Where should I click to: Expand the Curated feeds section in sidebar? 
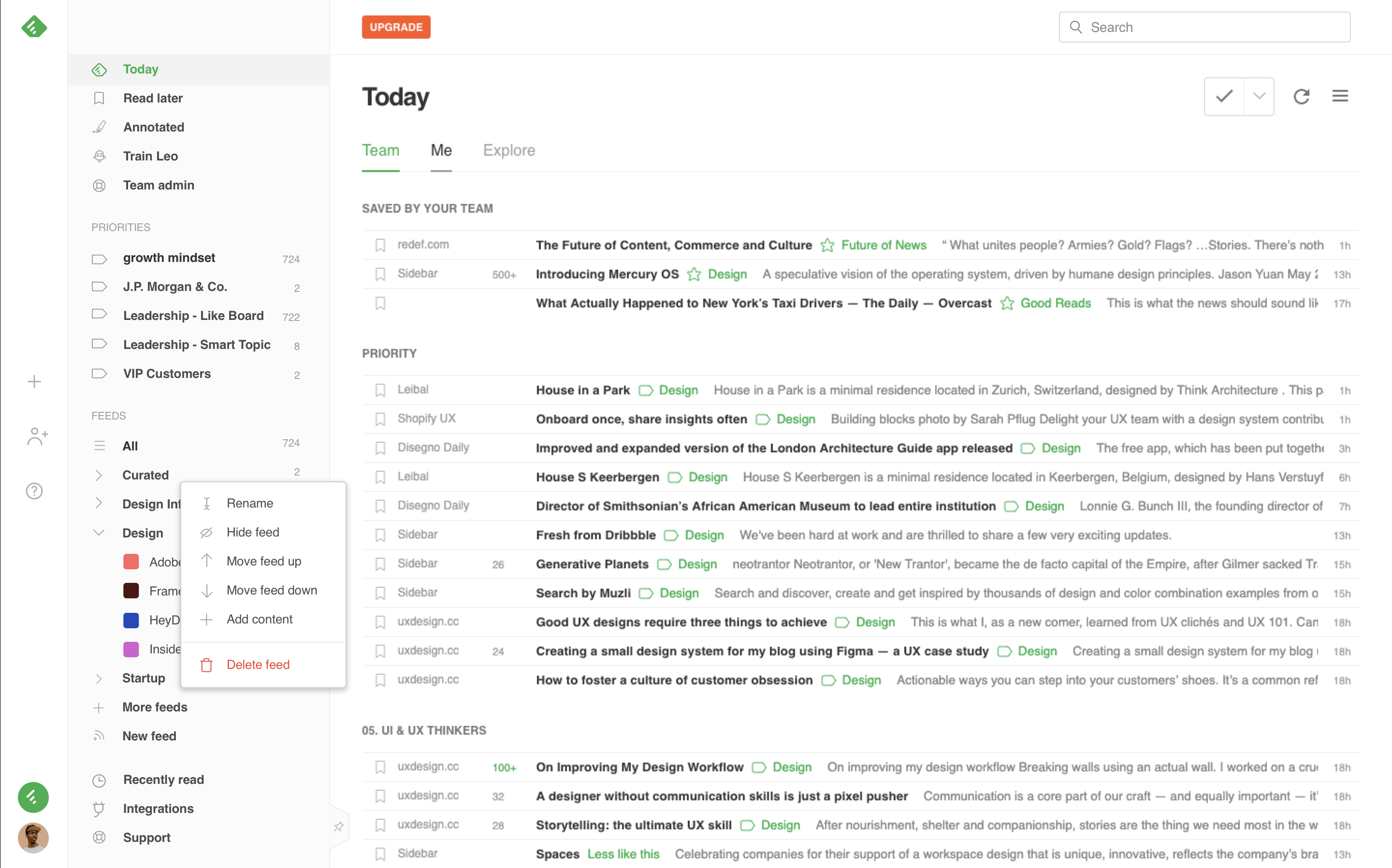point(98,475)
